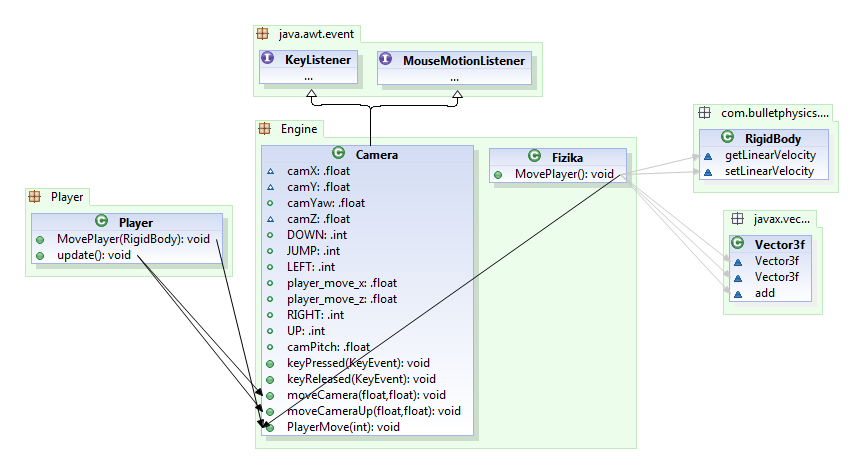
Task: Select the PlayerMove(int) method in Camera
Action: coord(342,427)
